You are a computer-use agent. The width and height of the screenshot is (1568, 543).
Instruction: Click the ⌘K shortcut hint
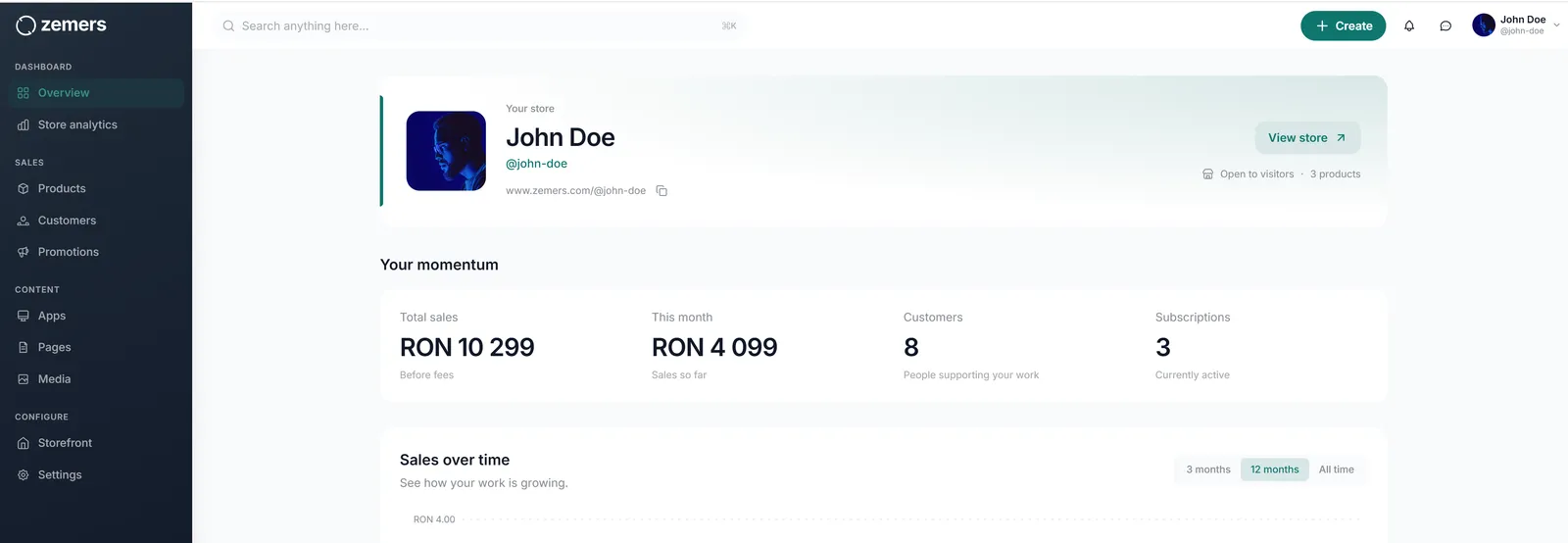(x=729, y=26)
